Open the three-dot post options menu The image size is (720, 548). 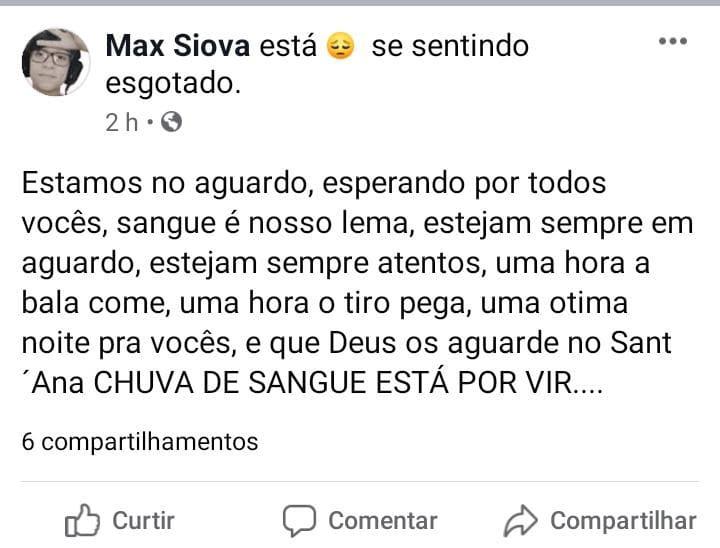pos(672,41)
